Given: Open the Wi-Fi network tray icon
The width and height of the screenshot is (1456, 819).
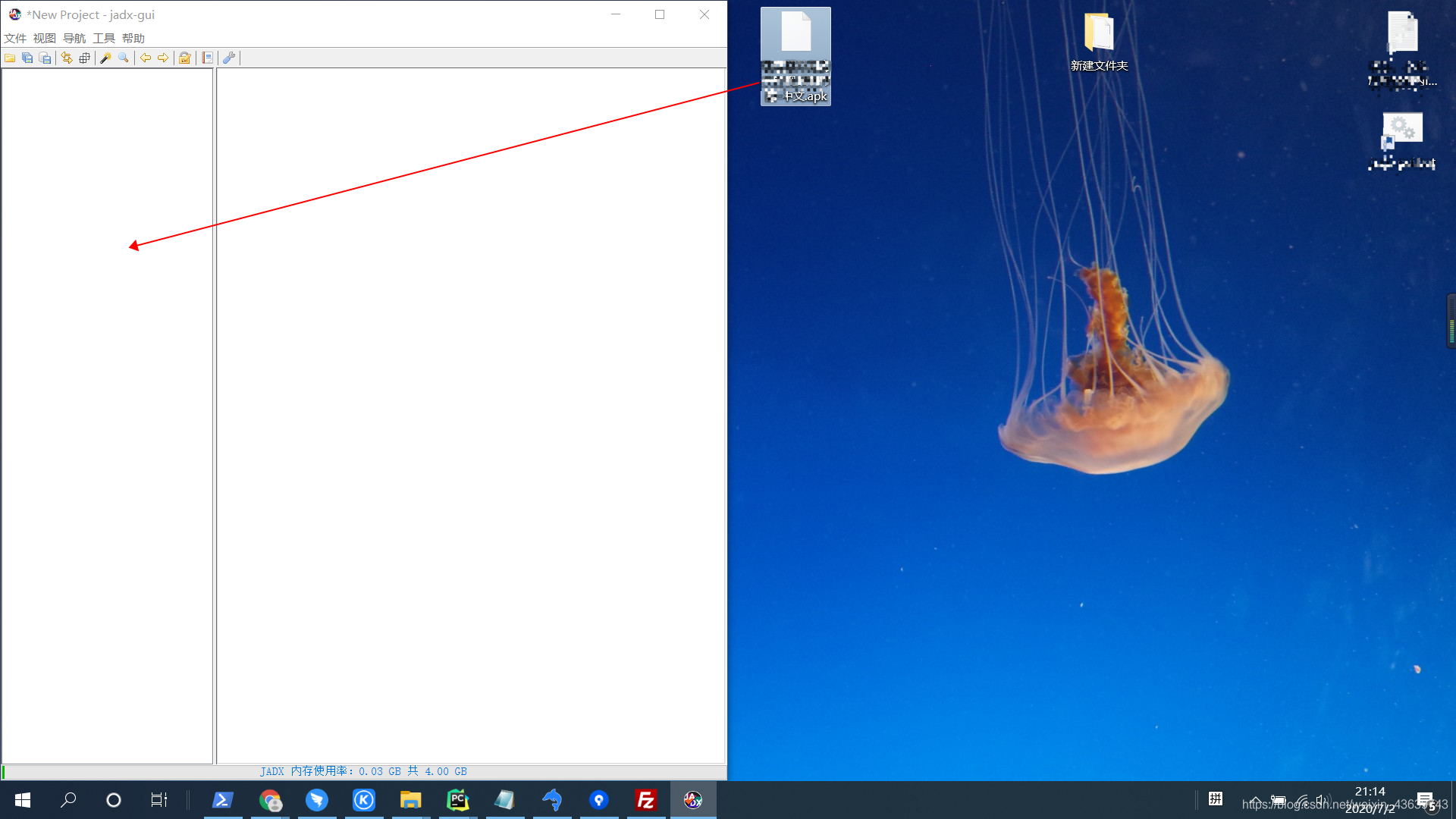Looking at the screenshot, I should coord(1301,801).
